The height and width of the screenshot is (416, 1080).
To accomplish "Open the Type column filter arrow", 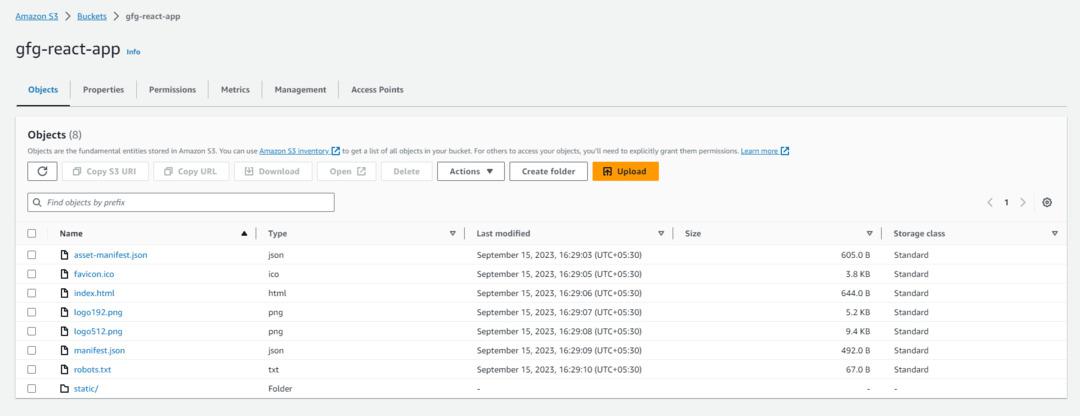I will coord(452,233).
